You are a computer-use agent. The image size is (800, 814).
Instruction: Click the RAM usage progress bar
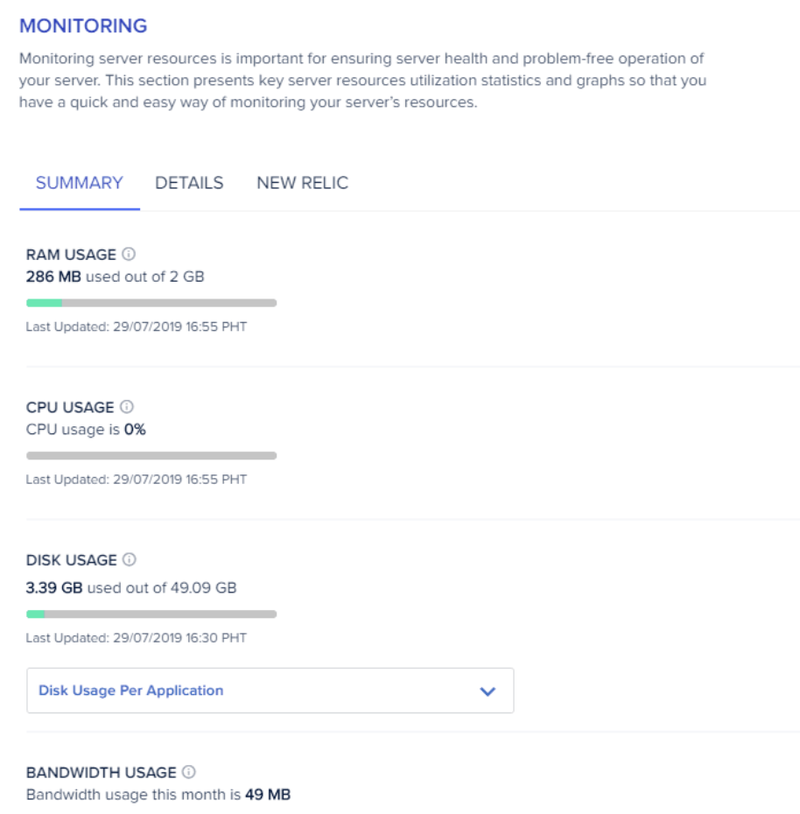(151, 303)
